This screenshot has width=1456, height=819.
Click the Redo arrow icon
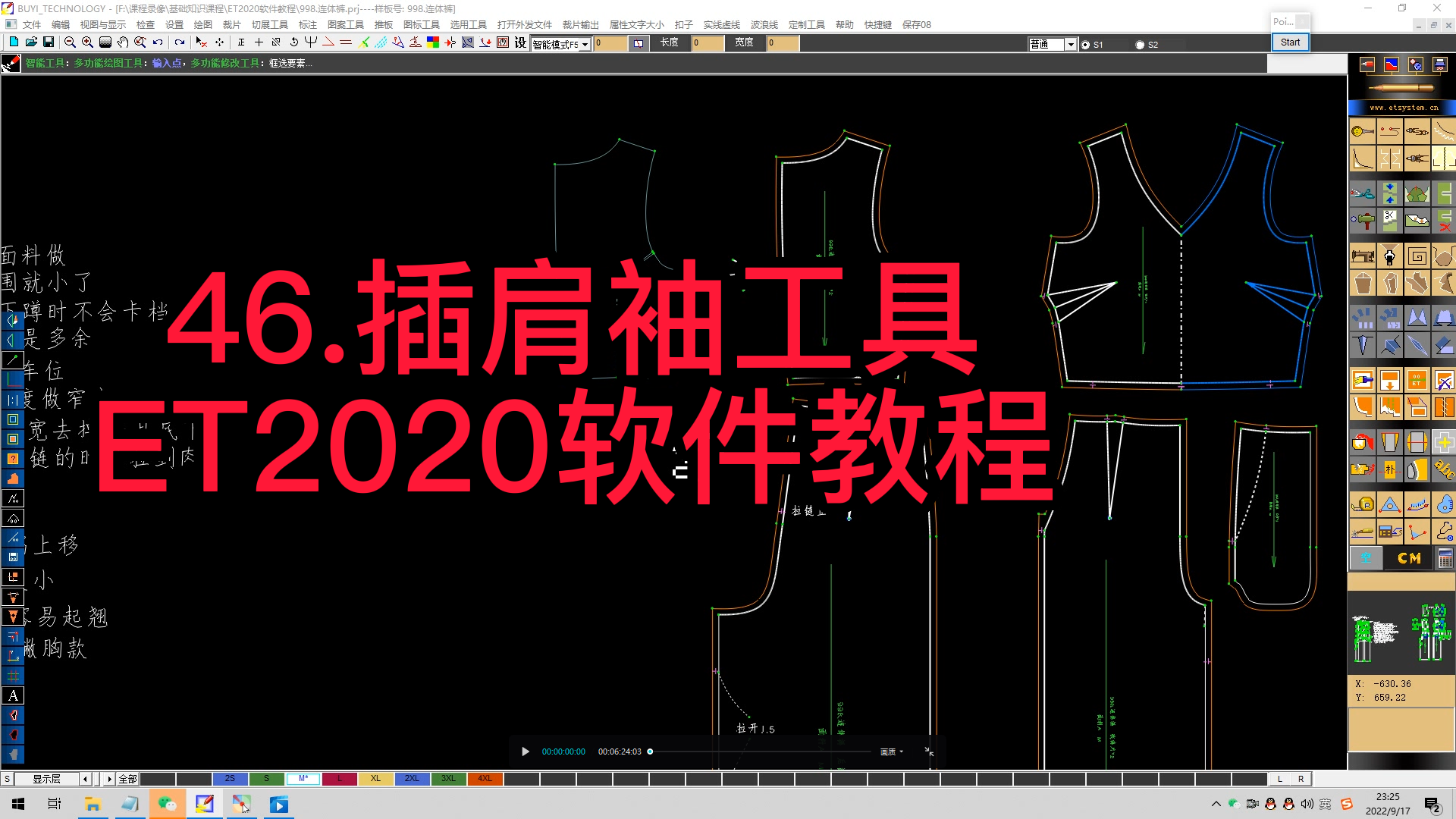pos(179,42)
